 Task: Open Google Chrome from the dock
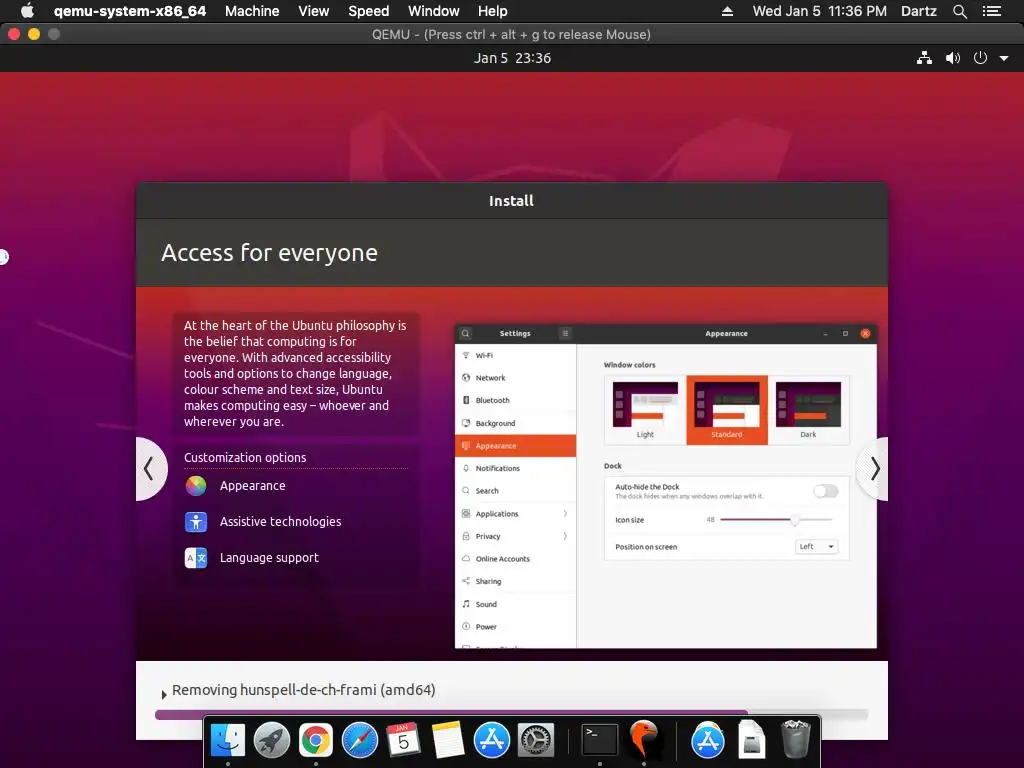click(x=315, y=740)
